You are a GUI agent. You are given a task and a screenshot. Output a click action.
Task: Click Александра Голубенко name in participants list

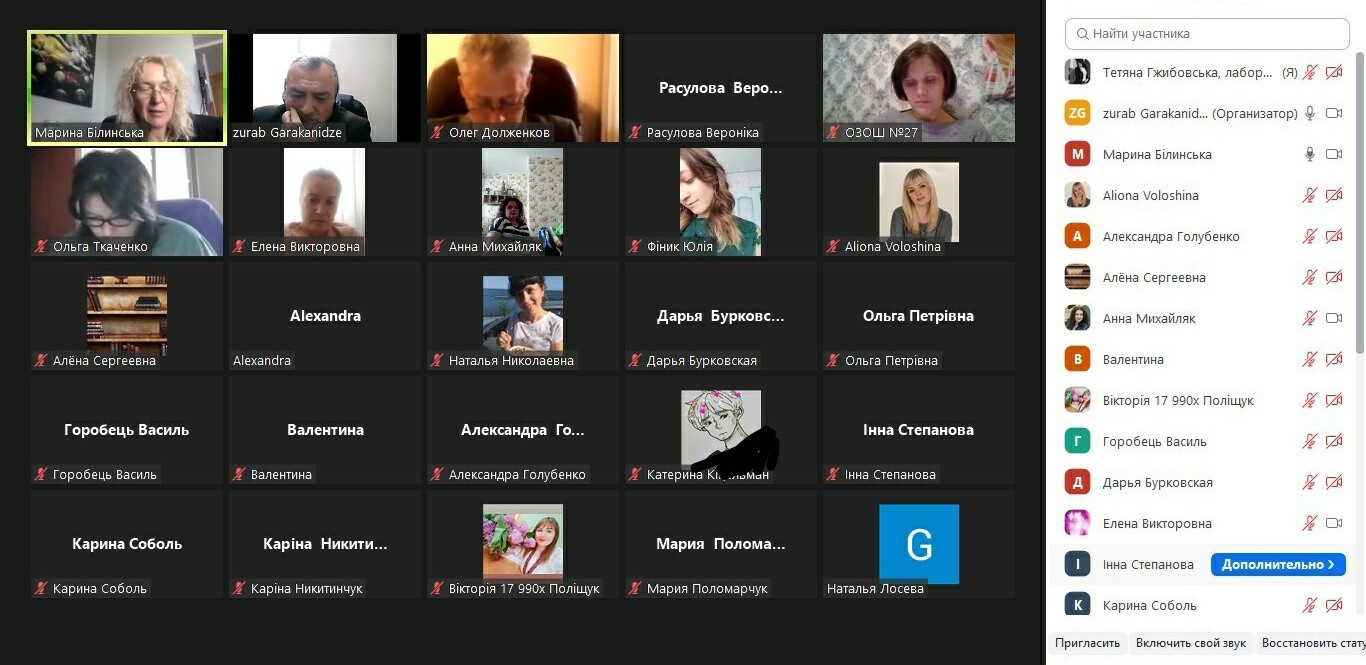1171,236
